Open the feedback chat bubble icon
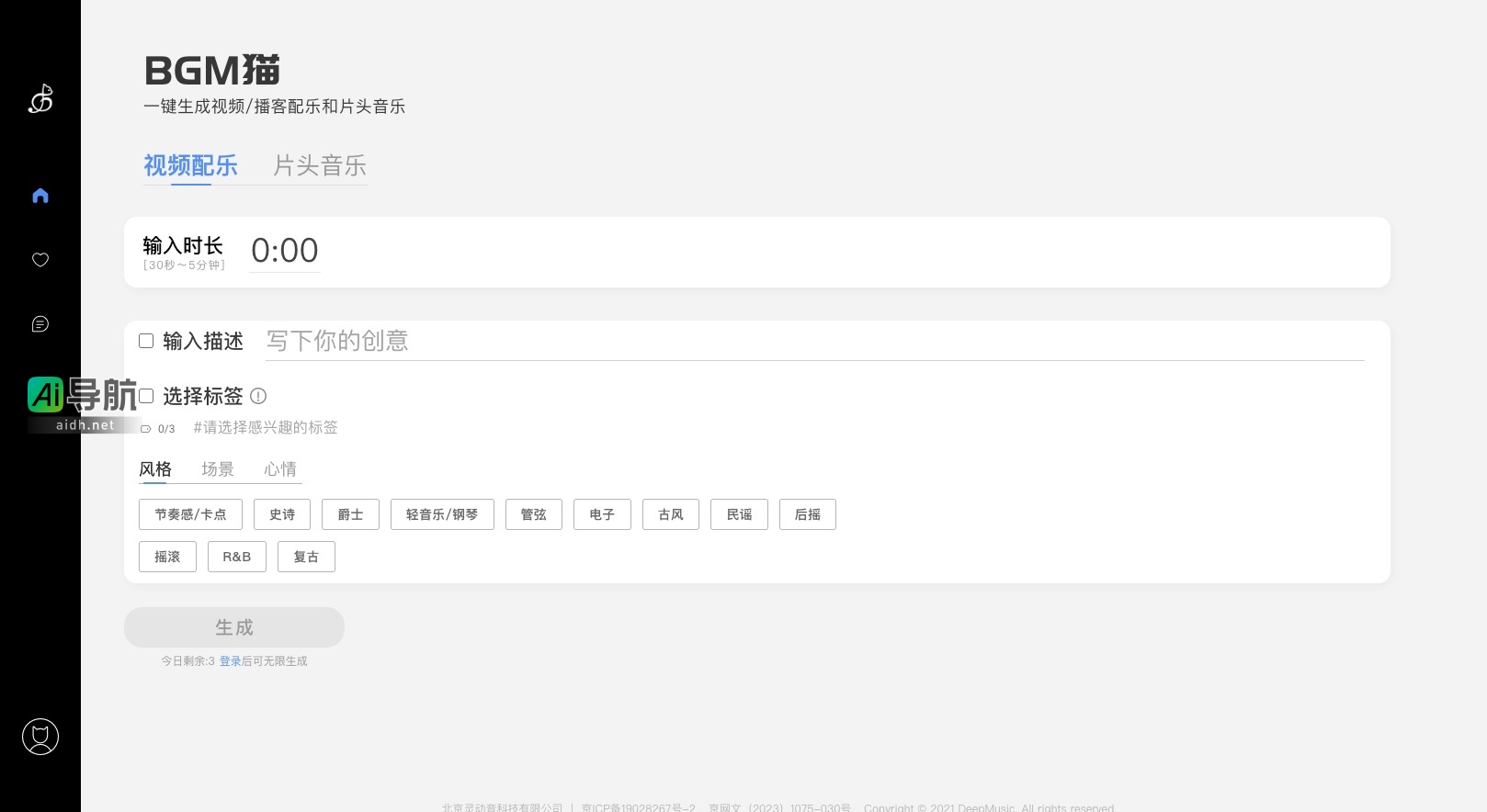1487x812 pixels. pos(40,324)
